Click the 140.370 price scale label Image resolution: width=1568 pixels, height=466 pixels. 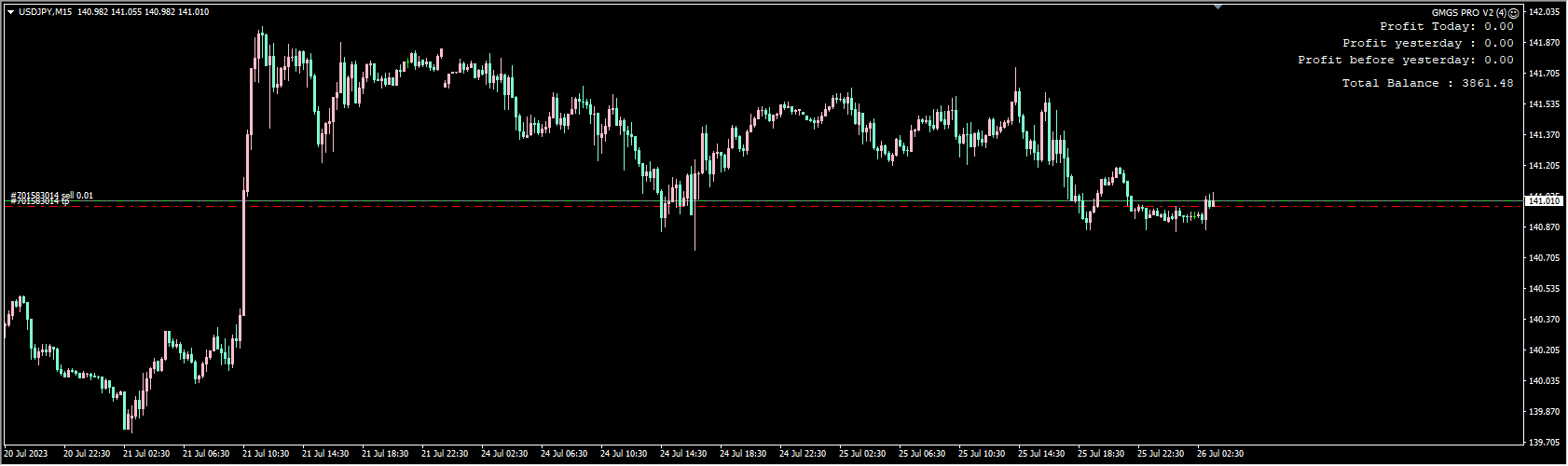(1545, 320)
